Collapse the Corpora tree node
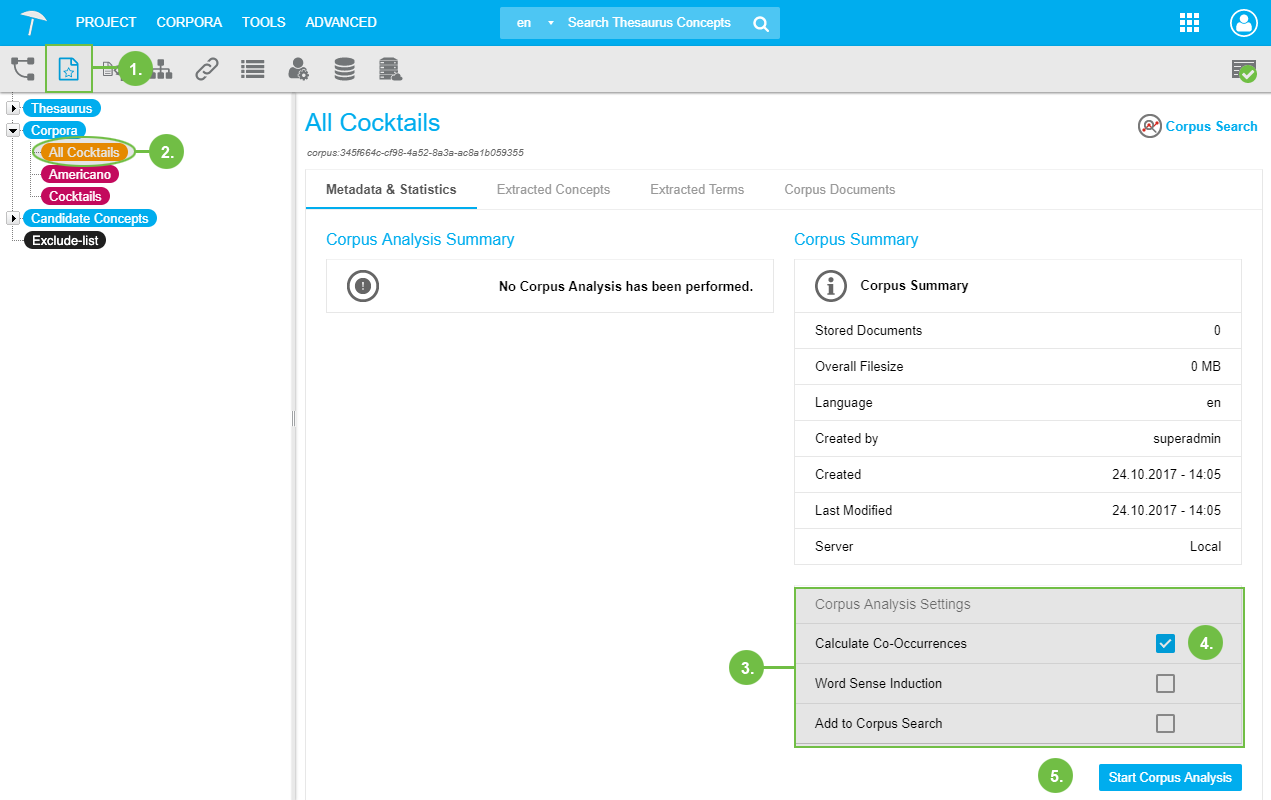 (13, 130)
